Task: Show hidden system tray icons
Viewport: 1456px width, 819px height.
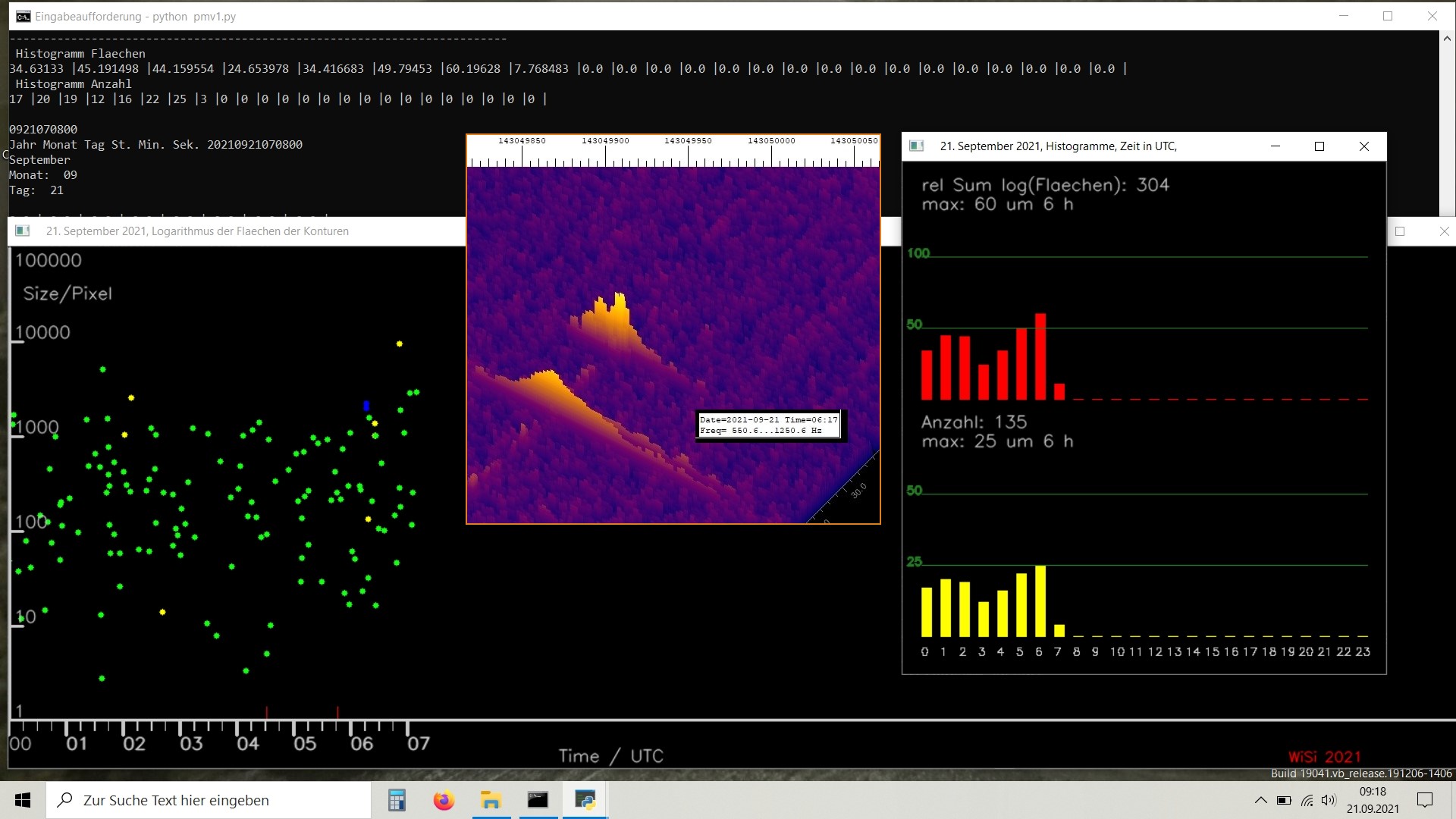Action: coord(1260,800)
